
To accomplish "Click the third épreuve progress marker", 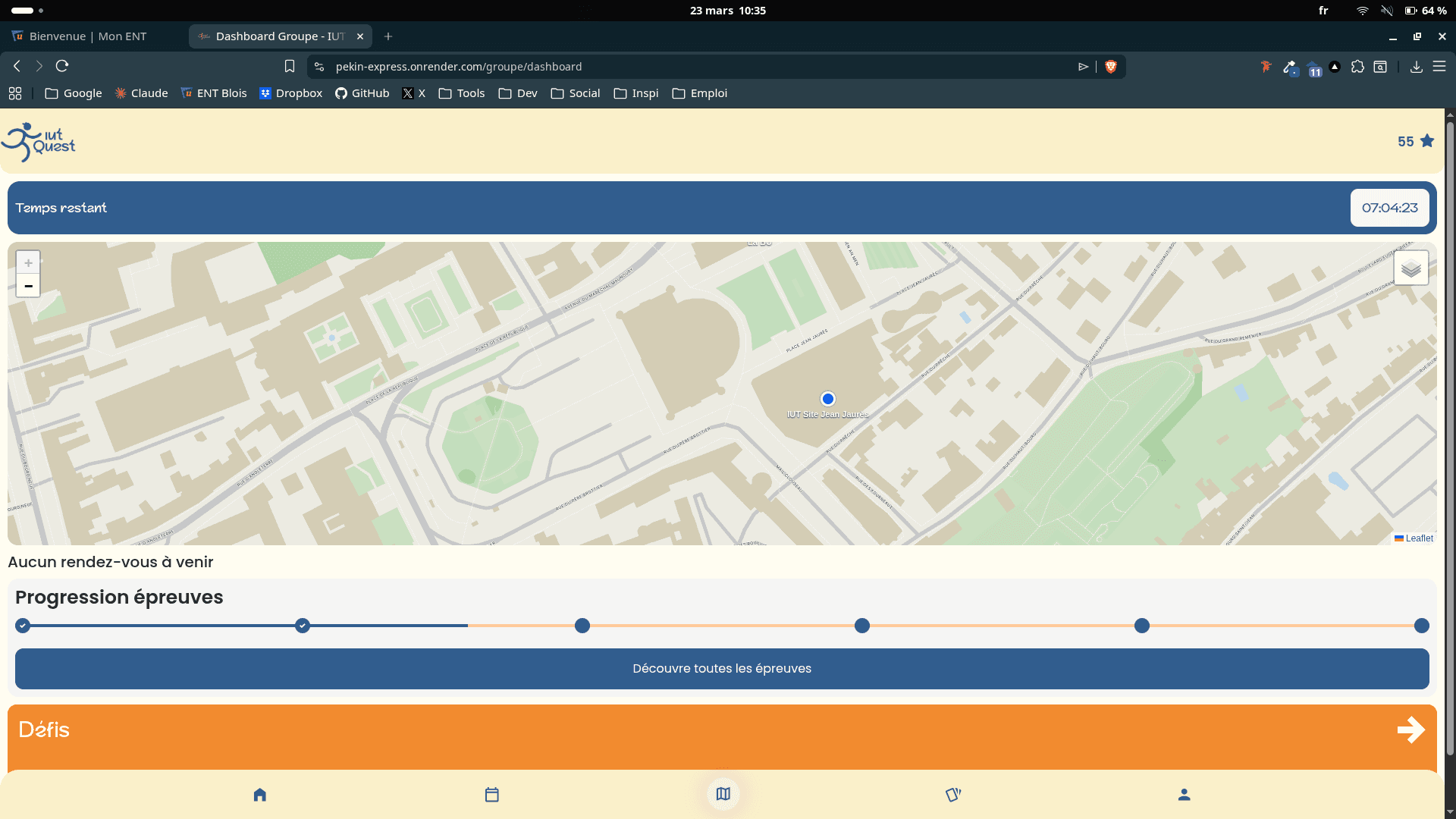I will tap(582, 626).
